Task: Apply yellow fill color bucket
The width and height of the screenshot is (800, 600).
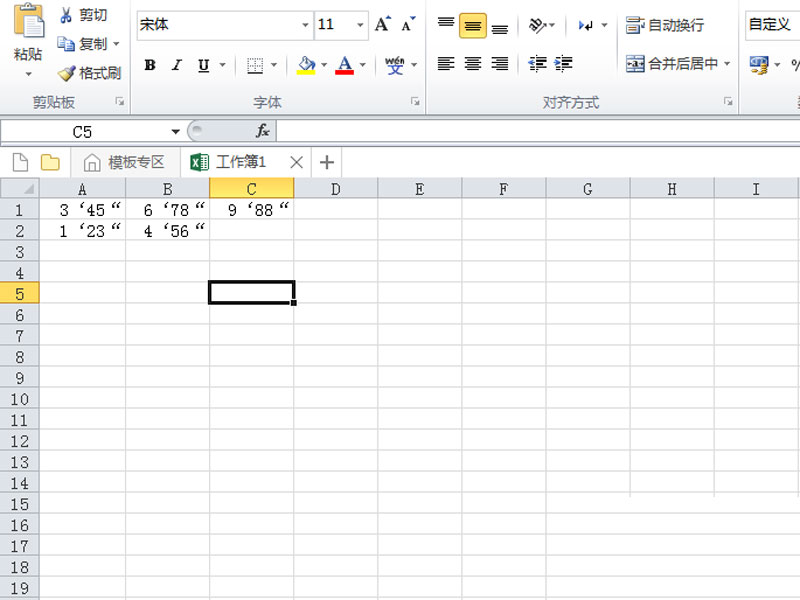Action: [306, 65]
